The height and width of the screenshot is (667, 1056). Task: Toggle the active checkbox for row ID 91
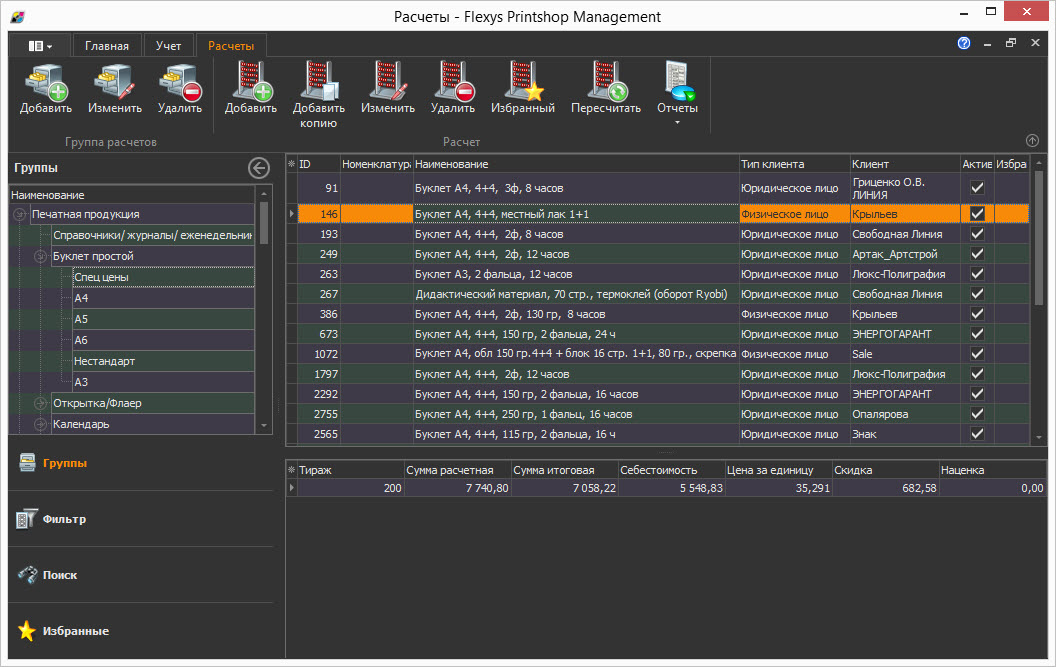pyautogui.click(x=977, y=188)
